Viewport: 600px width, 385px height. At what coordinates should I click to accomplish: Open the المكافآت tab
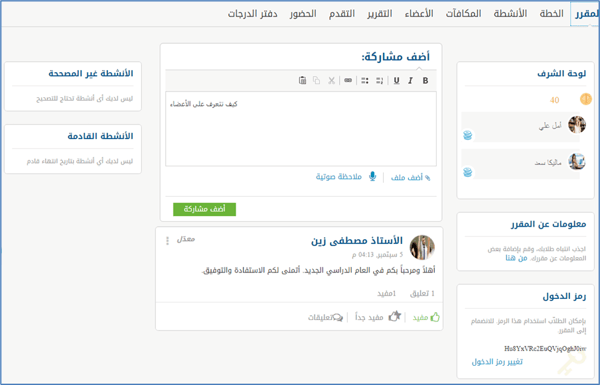463,14
